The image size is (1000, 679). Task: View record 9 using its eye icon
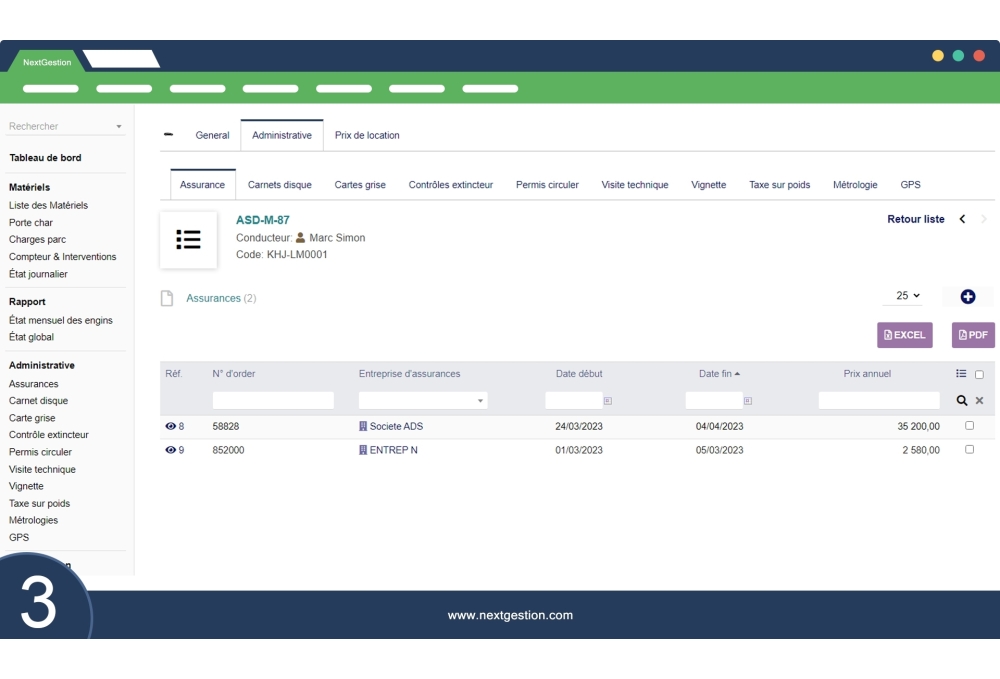[x=170, y=450]
